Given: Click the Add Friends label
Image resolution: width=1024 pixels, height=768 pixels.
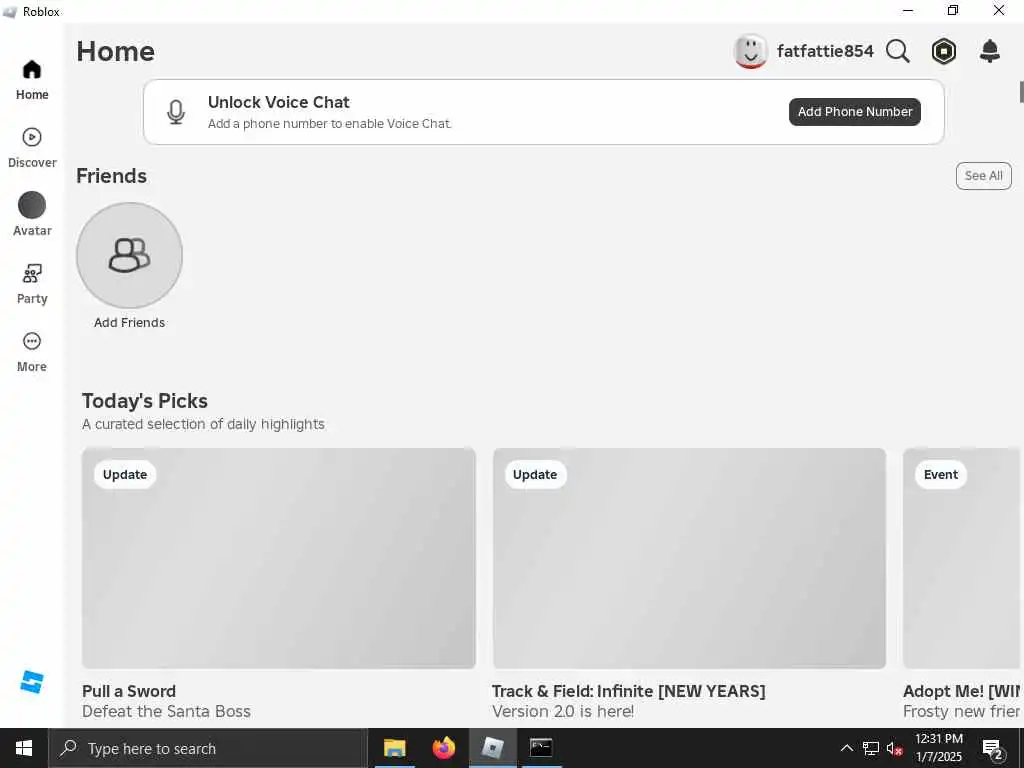Looking at the screenshot, I should (x=129, y=323).
